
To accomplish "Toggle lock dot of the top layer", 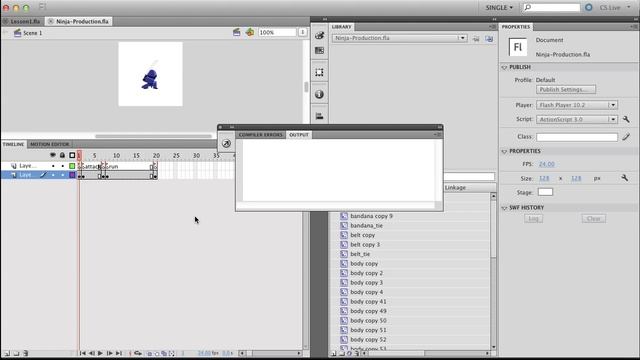I will click(62, 166).
